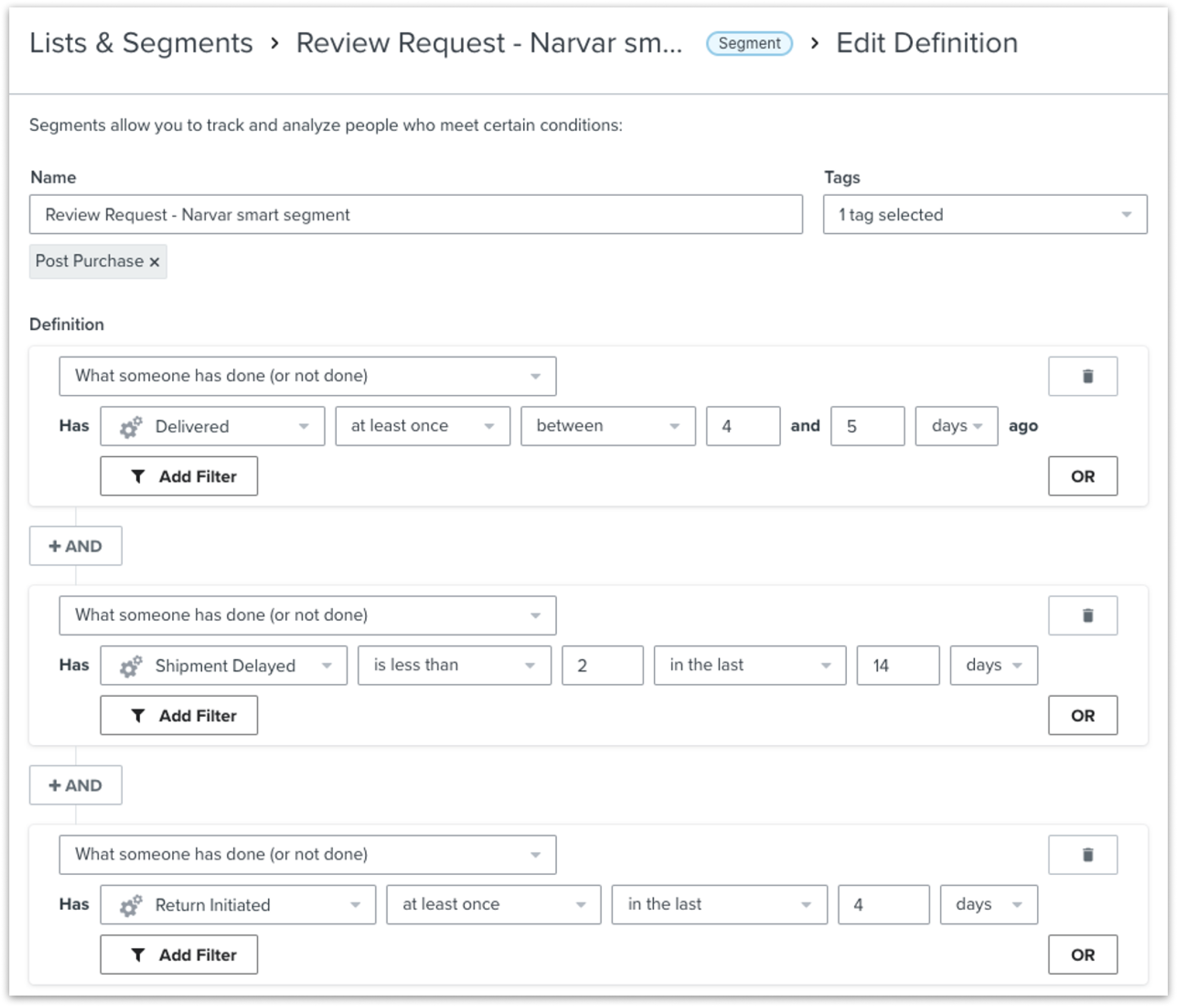Click OR button in Return Initiated condition
Screen dimensions: 1178x1008
pyautogui.click(x=1082, y=955)
